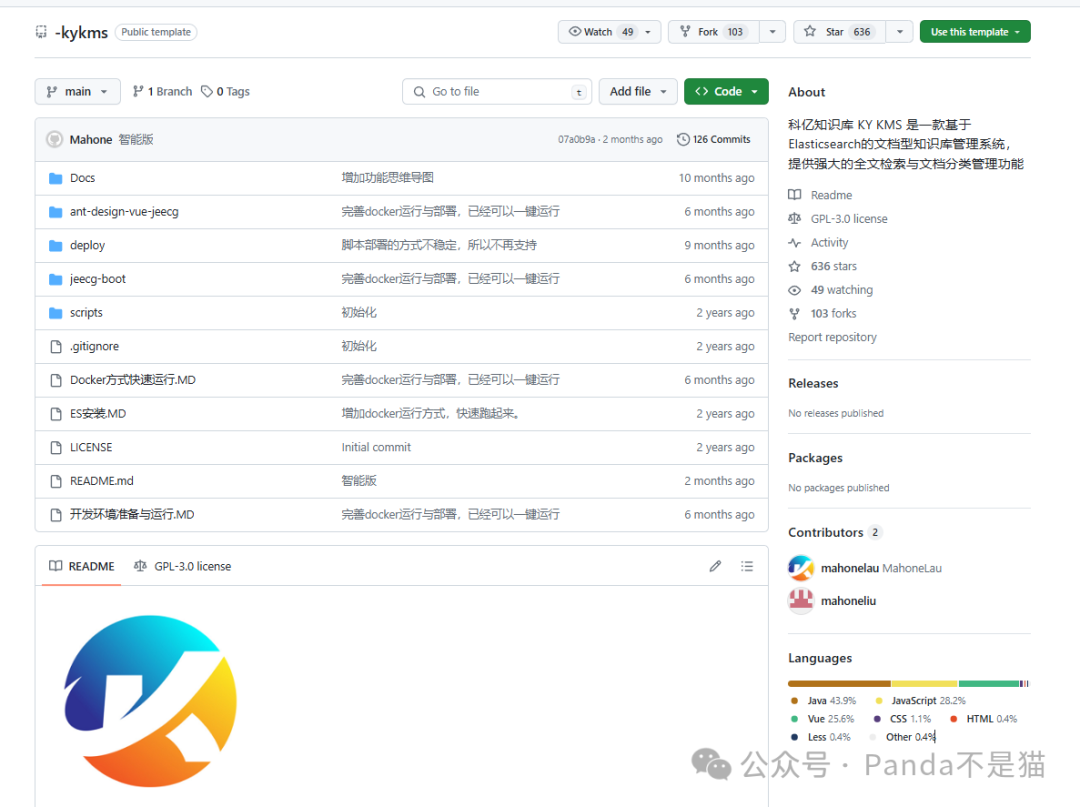Open the 开发环境准备与运行.MD file
Image resolution: width=1080 pixels, height=807 pixels.
132,515
